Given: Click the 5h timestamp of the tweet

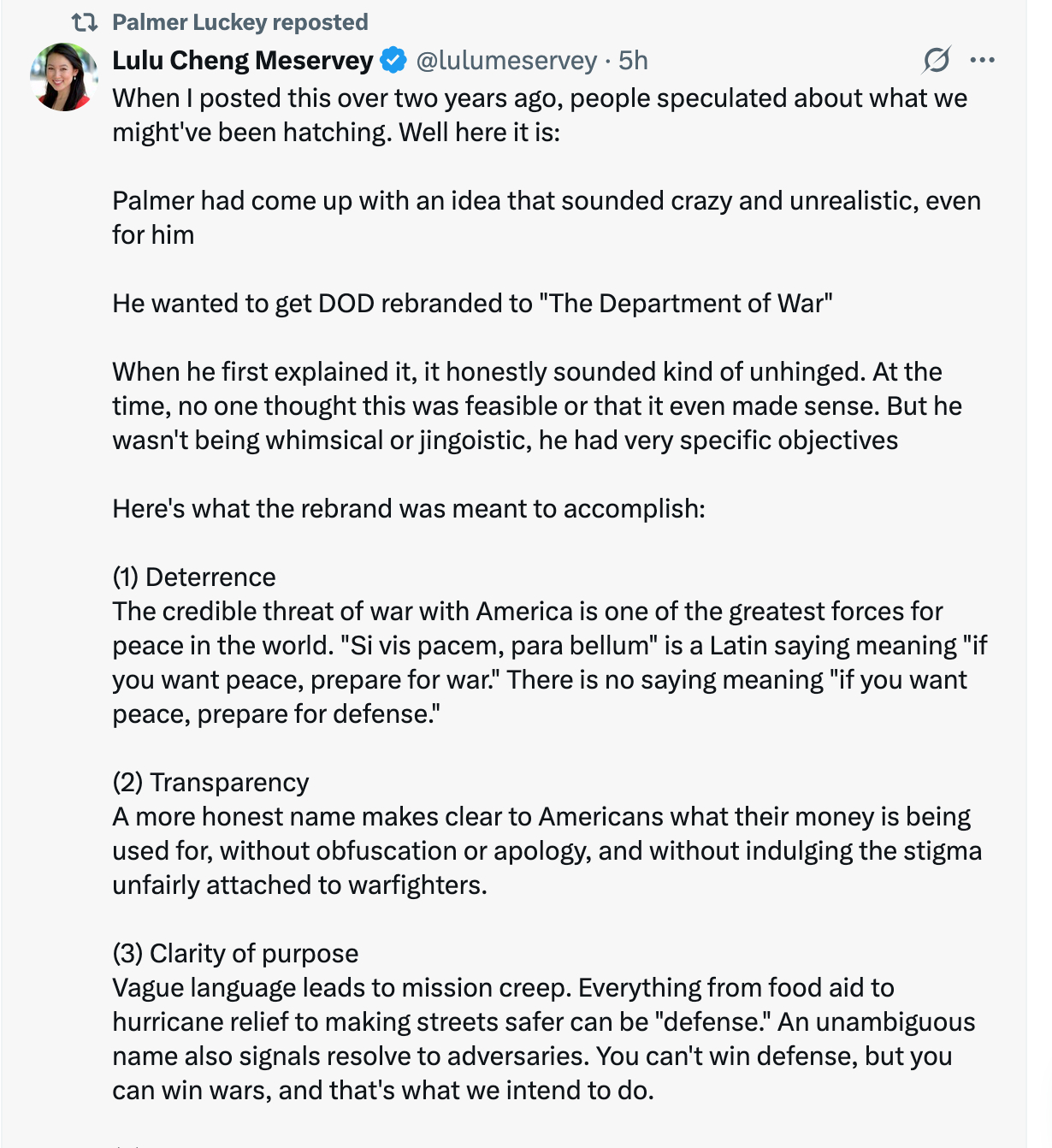Looking at the screenshot, I should point(633,61).
